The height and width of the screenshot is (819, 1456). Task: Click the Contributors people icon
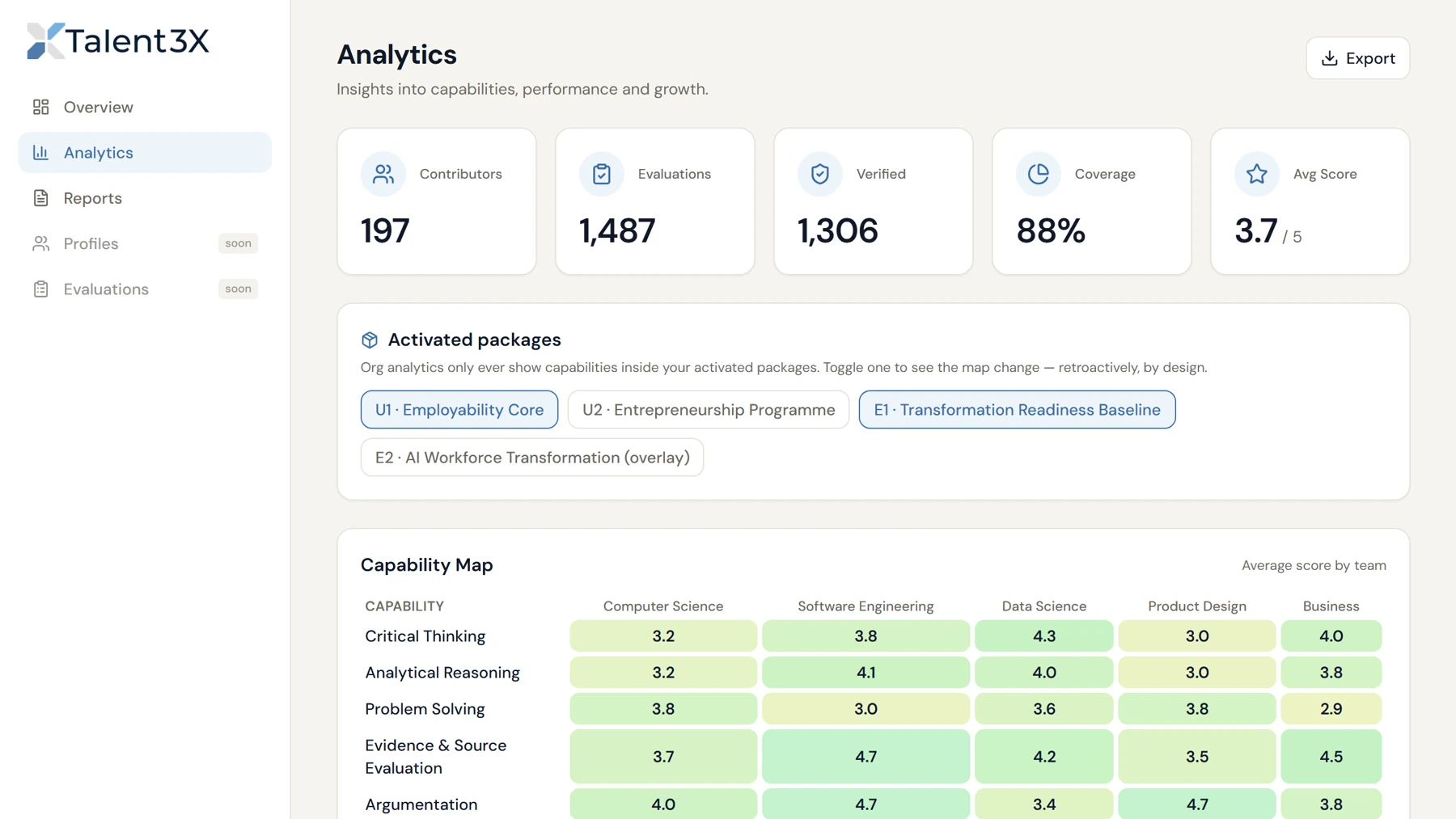pos(383,174)
